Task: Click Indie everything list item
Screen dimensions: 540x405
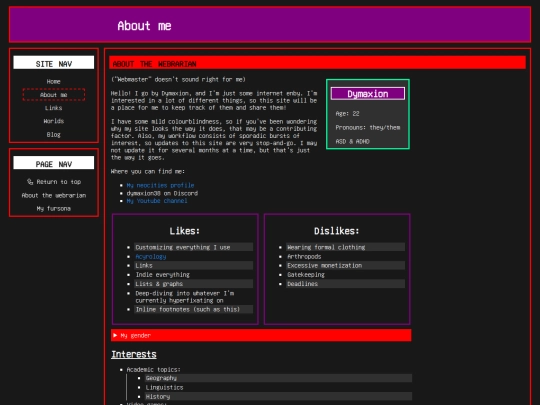Action: coord(163,275)
